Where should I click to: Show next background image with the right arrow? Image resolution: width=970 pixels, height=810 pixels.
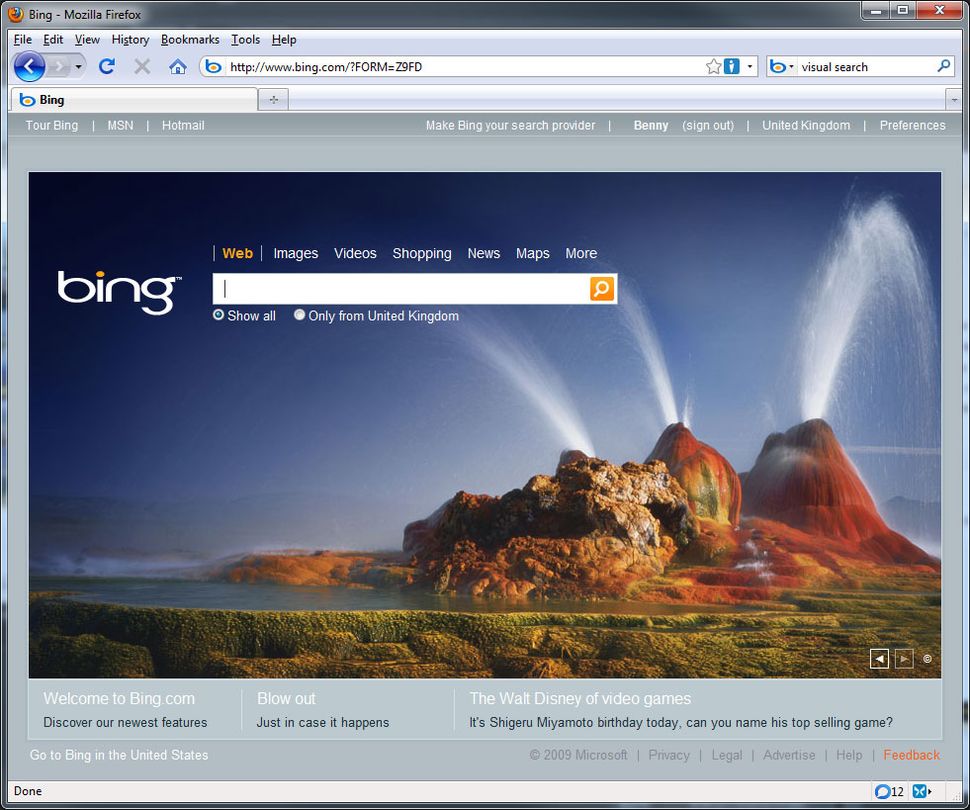click(904, 658)
